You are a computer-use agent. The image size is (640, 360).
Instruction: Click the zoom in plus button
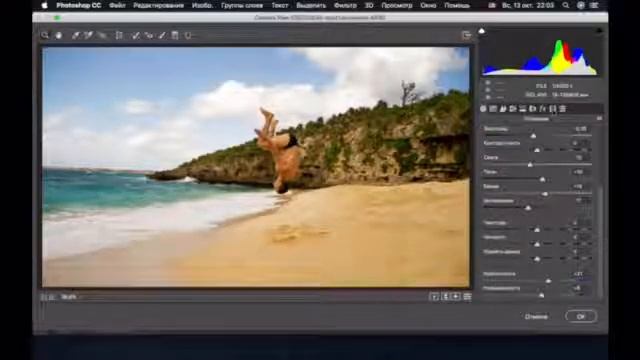point(51,297)
